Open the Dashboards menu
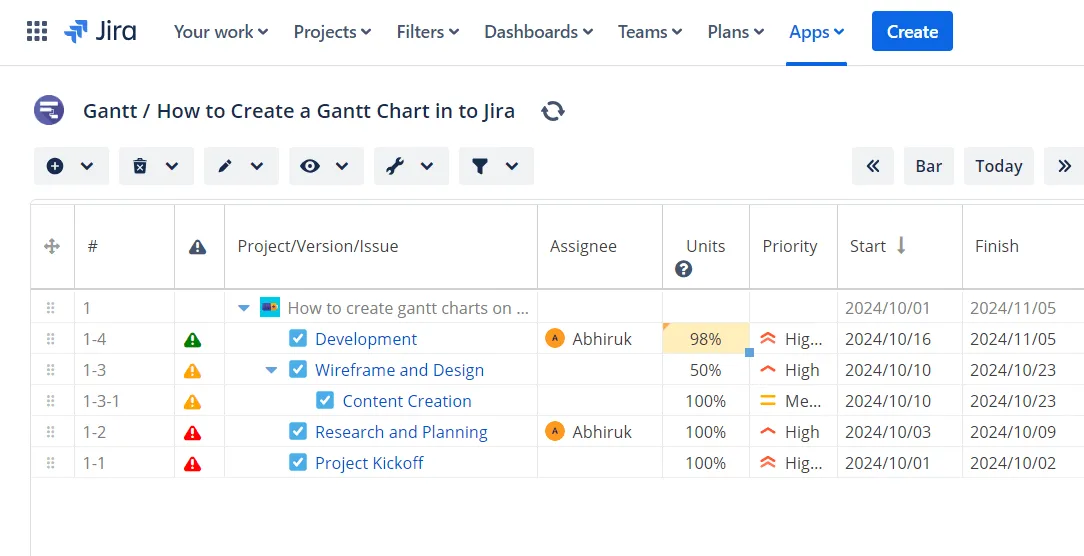The width and height of the screenshot is (1084, 556). (x=539, y=32)
